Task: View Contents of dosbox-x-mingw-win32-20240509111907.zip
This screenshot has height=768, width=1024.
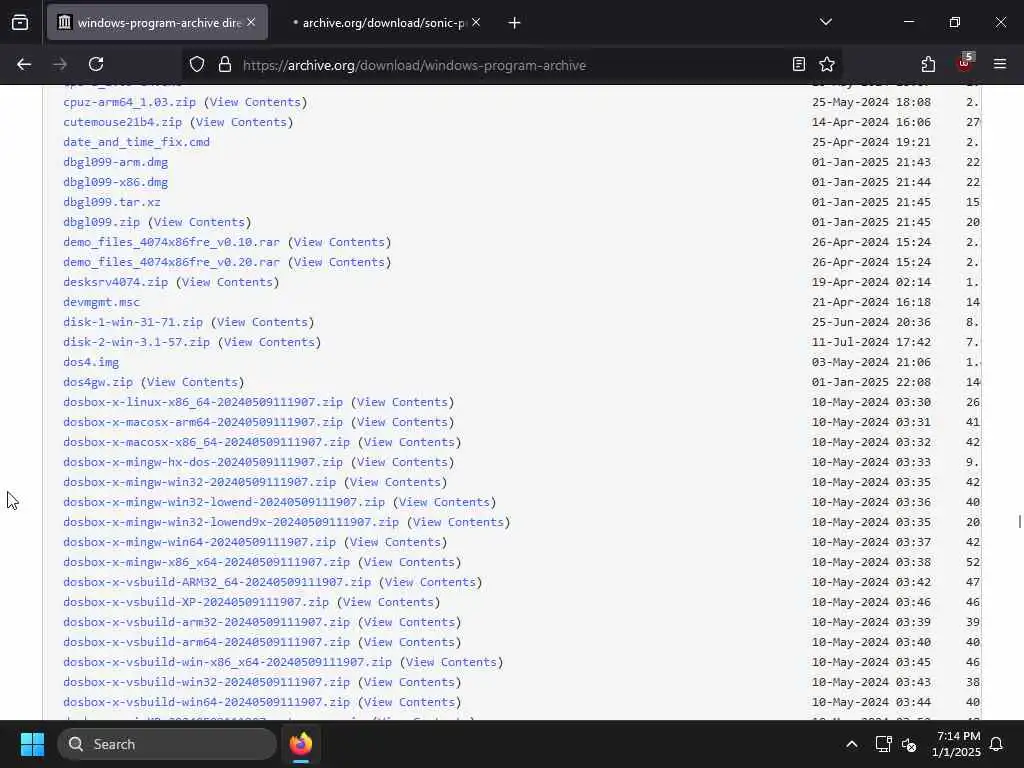Action: pos(395,482)
